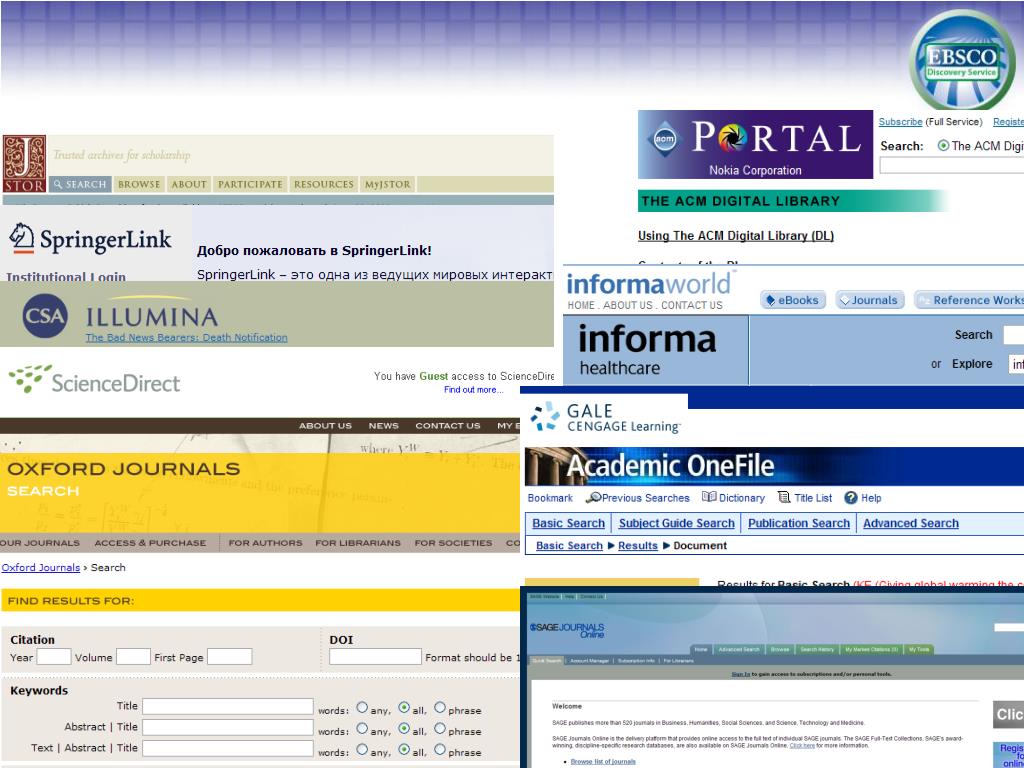The width and height of the screenshot is (1024, 768).
Task: Open the RESOURCES menu on JSTOR
Action: click(x=323, y=184)
